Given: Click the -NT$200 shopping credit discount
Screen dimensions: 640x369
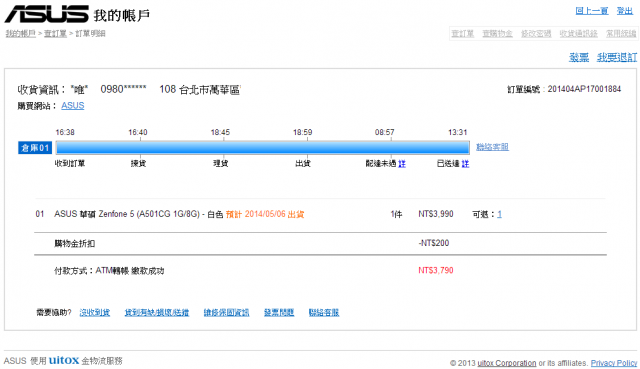Looking at the screenshot, I should [433, 243].
